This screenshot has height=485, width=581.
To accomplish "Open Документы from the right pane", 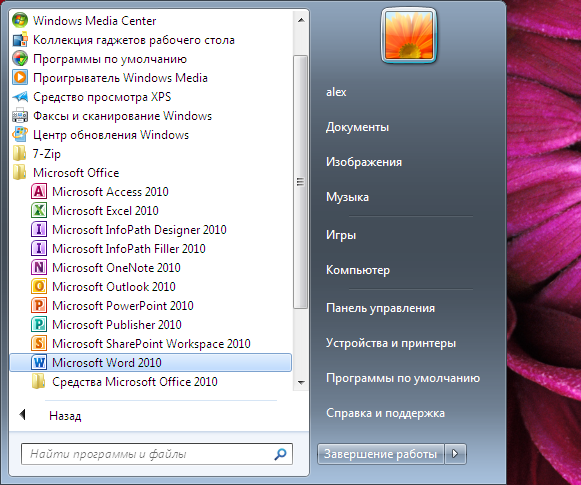I will coord(357,127).
